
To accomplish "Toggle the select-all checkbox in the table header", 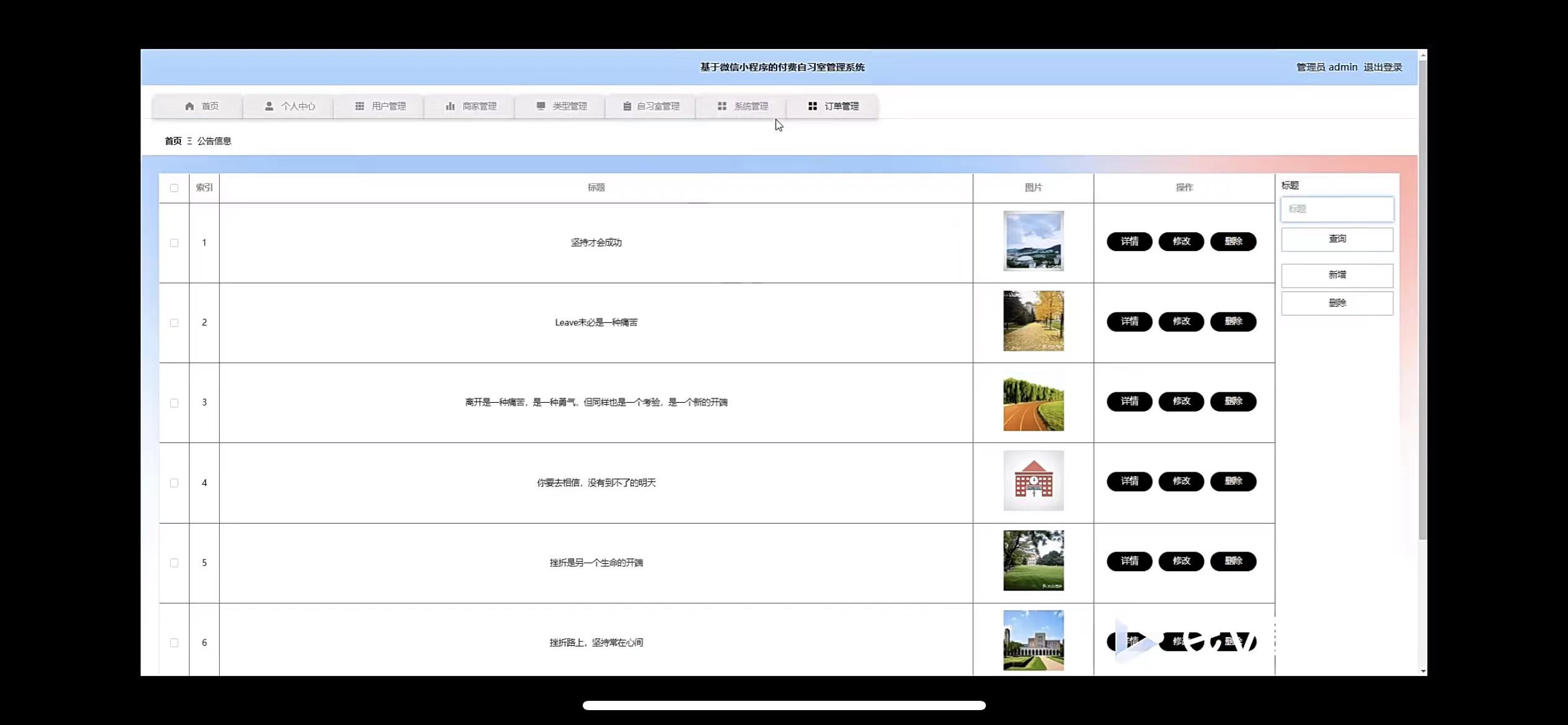I will (x=174, y=188).
